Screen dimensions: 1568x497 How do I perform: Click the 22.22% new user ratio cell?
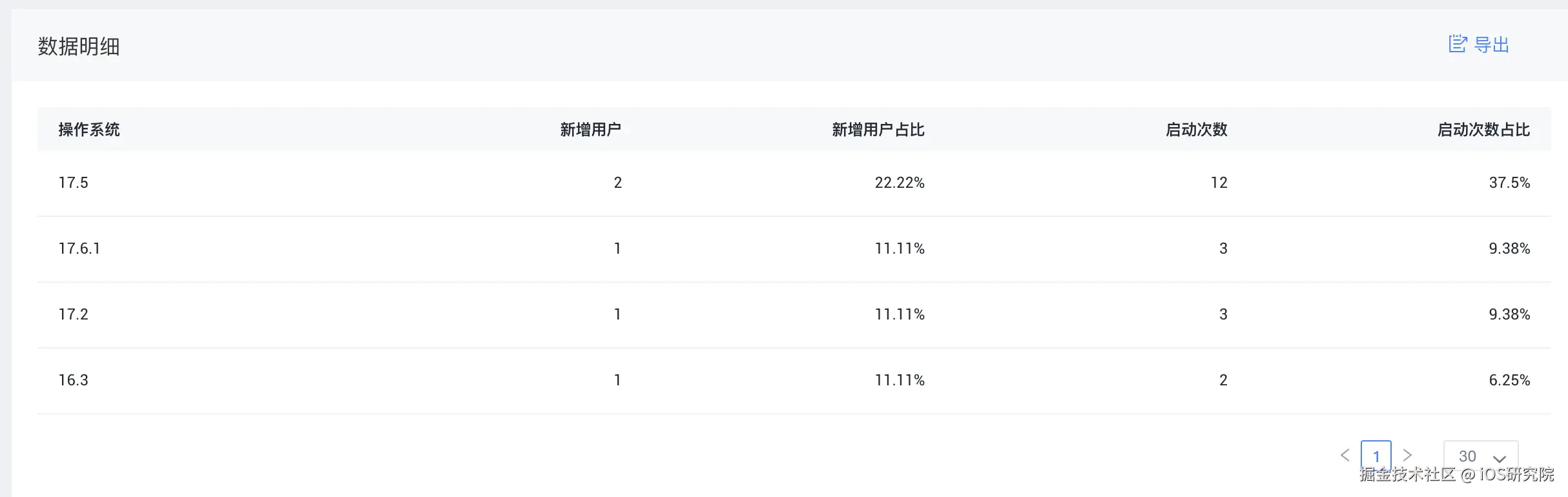pos(900,183)
